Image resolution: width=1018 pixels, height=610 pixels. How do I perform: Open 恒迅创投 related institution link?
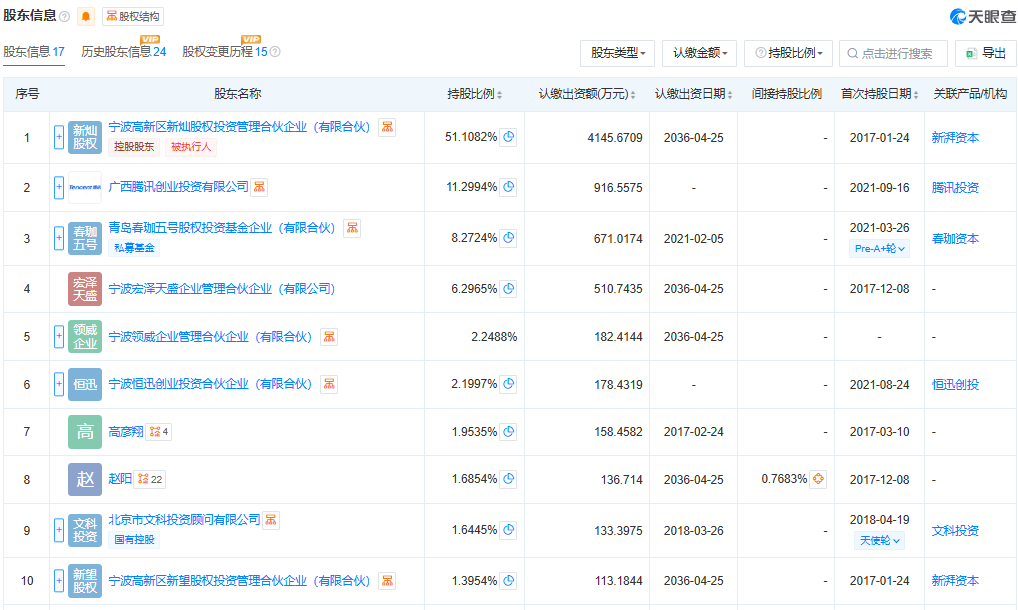coord(955,385)
